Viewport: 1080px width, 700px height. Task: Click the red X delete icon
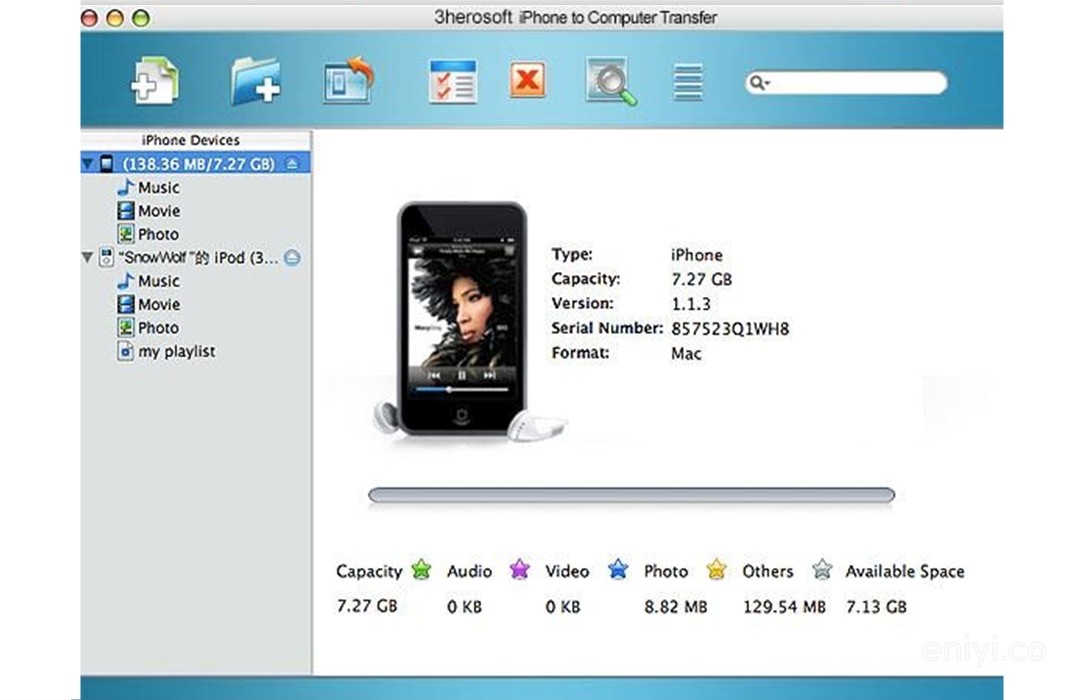tap(527, 80)
